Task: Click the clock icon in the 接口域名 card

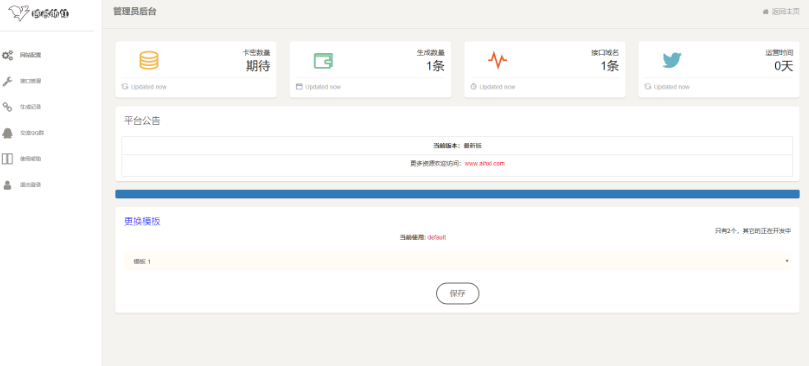Action: [x=473, y=87]
